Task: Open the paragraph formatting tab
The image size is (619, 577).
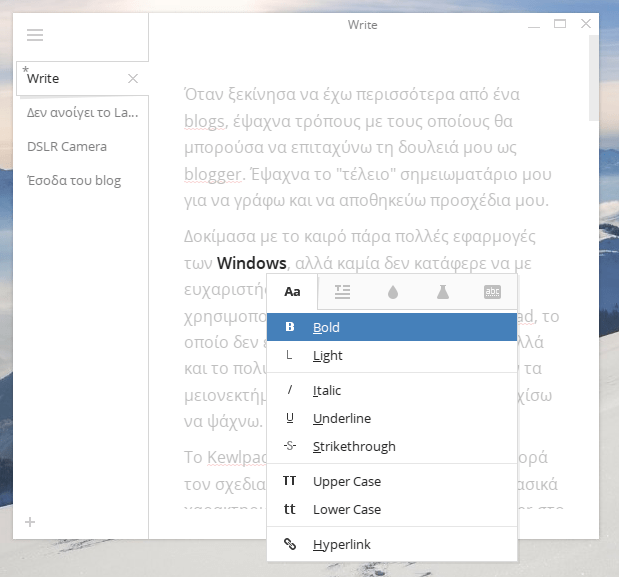Action: [x=342, y=292]
